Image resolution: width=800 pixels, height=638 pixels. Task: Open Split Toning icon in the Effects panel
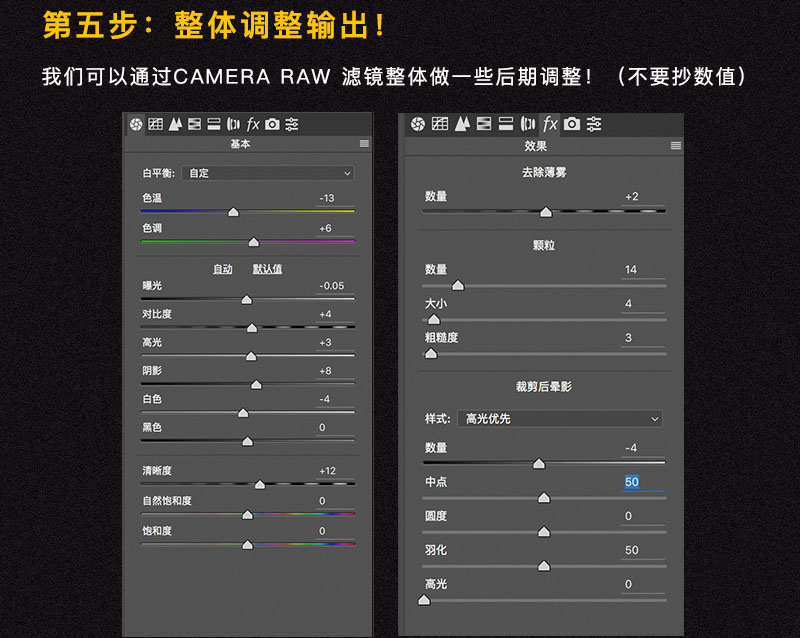(x=506, y=124)
